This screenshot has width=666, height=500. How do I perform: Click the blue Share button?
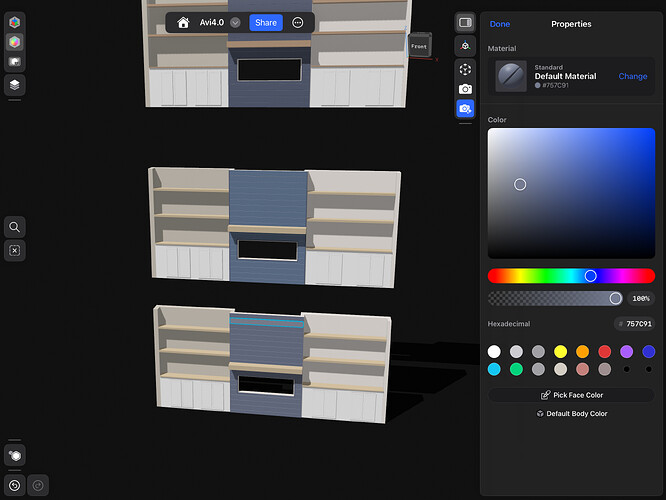point(266,23)
